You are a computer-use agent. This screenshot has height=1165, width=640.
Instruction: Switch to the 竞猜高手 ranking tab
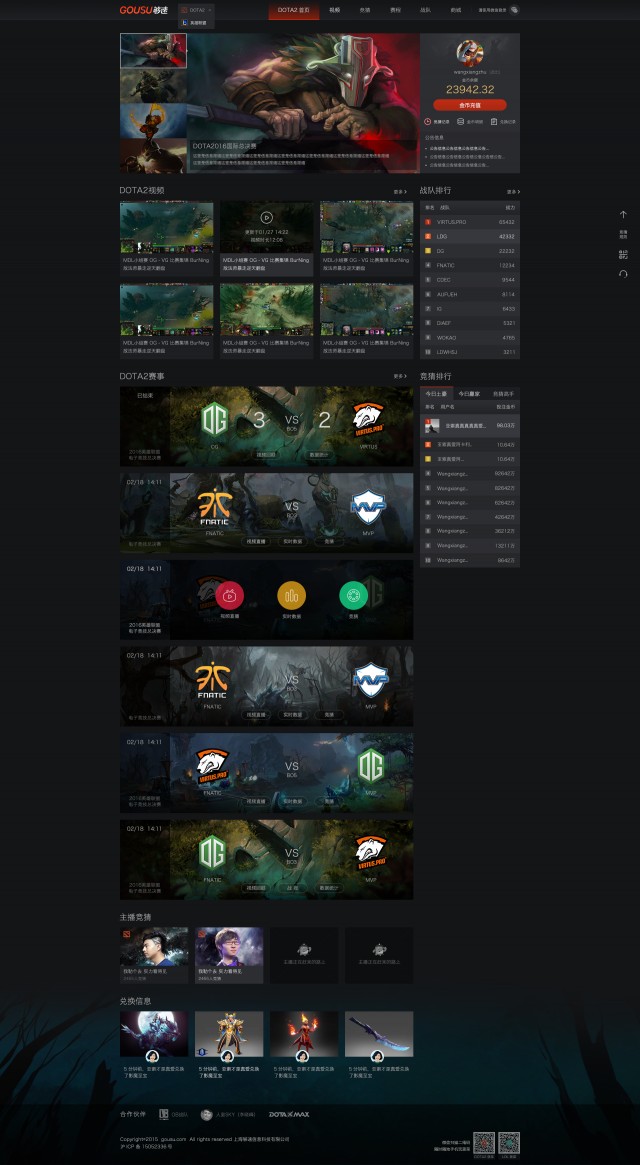pyautogui.click(x=503, y=394)
